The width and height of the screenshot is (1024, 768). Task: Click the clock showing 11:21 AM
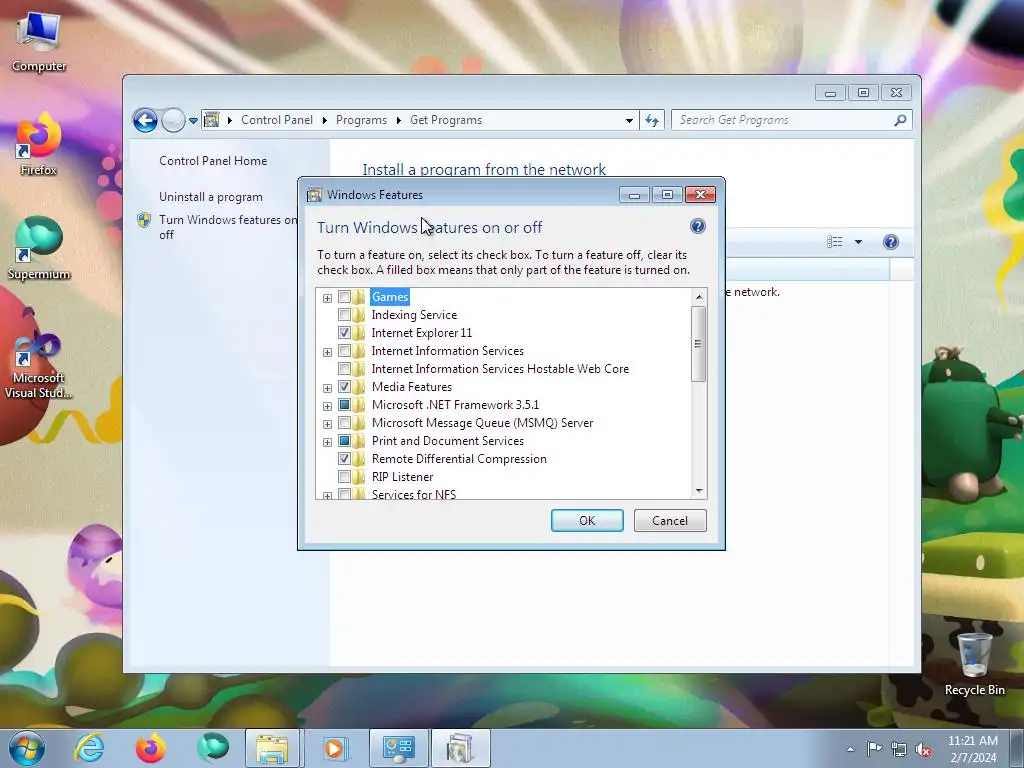coord(972,749)
